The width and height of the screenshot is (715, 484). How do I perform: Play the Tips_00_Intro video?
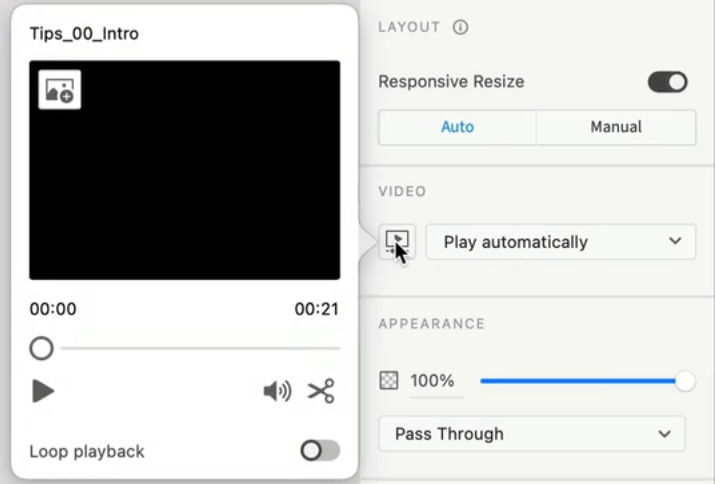[x=42, y=391]
